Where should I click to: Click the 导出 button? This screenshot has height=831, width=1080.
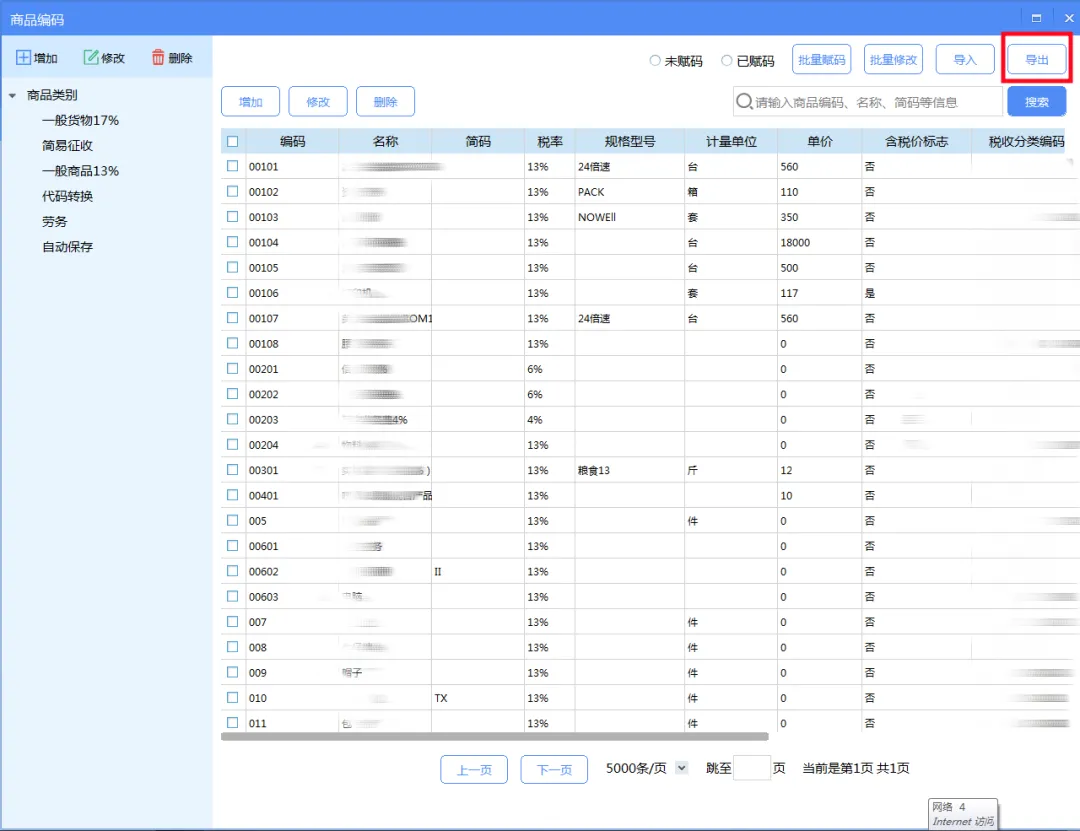[x=1036, y=59]
